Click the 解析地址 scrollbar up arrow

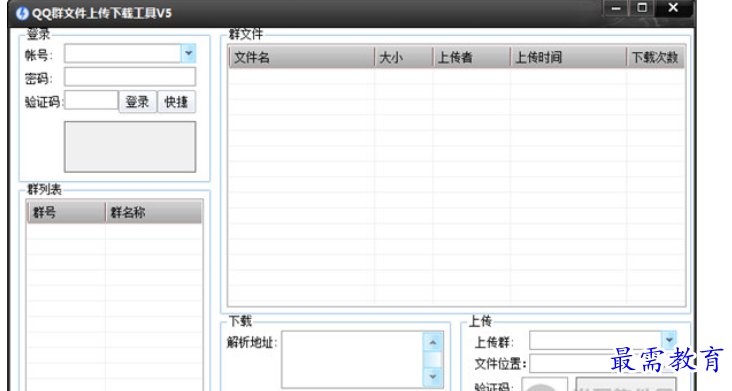click(433, 343)
